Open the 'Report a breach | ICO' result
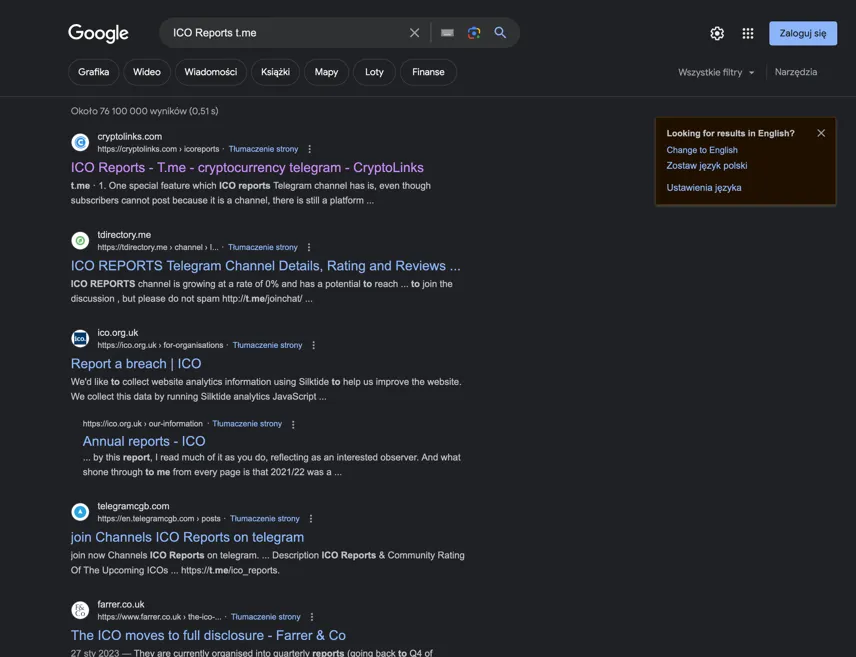Viewport: 856px width, 657px height. pos(136,364)
